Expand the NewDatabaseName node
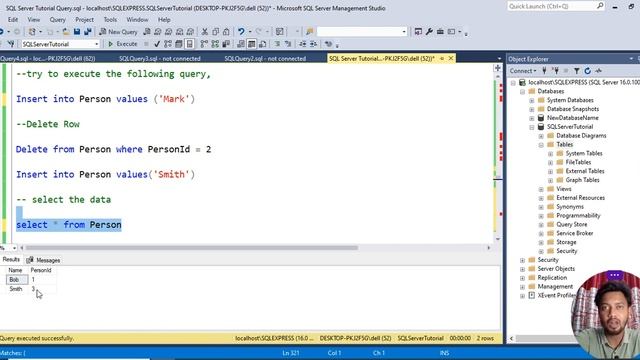 531,118
